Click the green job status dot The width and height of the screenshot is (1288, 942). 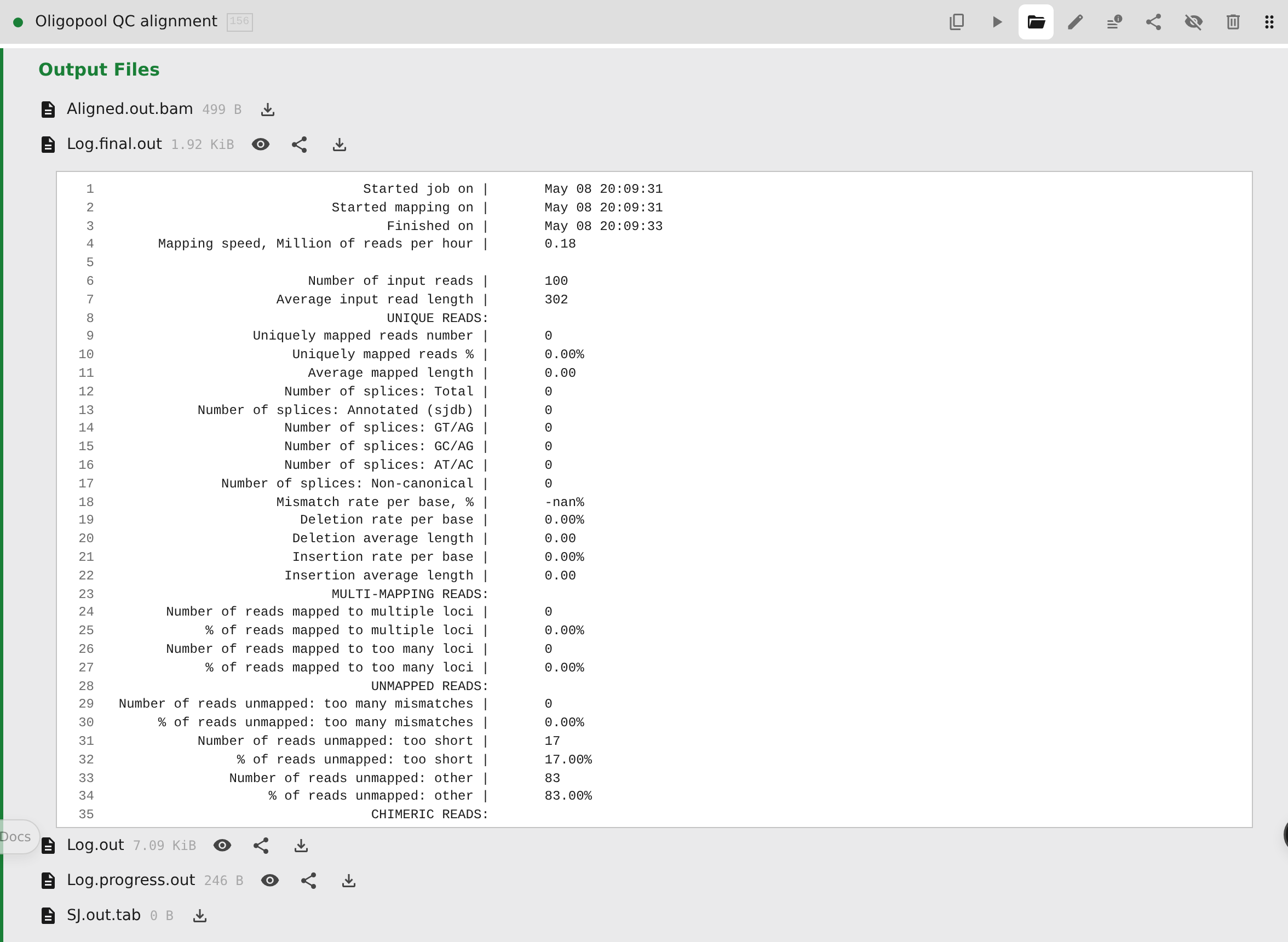tap(18, 22)
